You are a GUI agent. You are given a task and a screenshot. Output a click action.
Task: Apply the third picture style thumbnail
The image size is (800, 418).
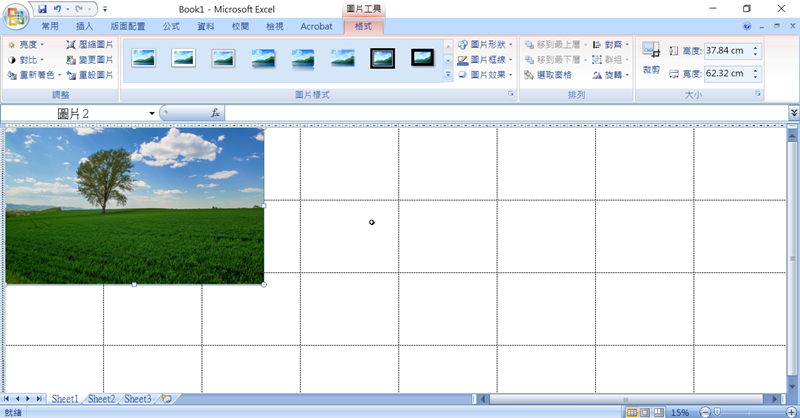tap(223, 58)
